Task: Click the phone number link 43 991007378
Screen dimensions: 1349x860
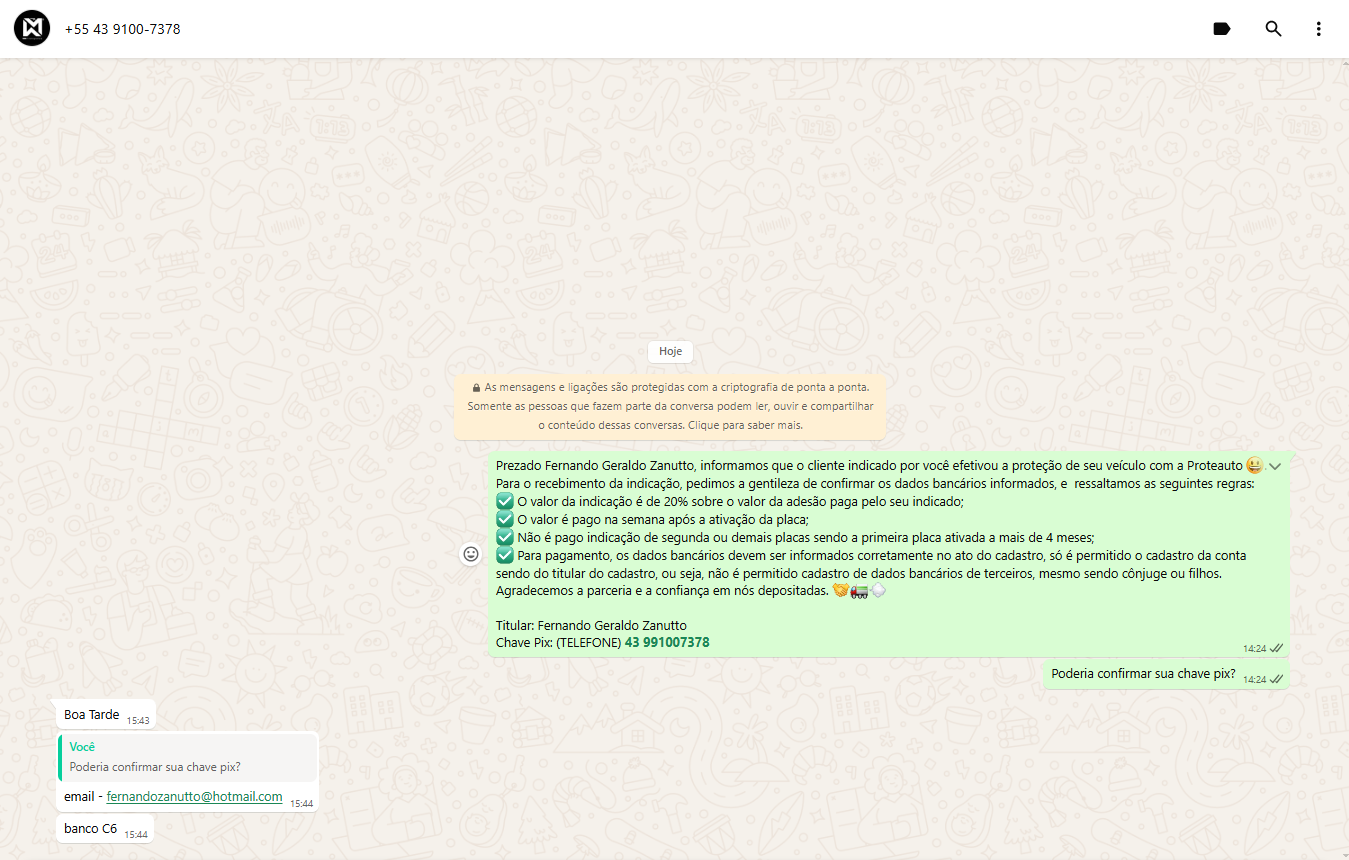Action: point(667,642)
